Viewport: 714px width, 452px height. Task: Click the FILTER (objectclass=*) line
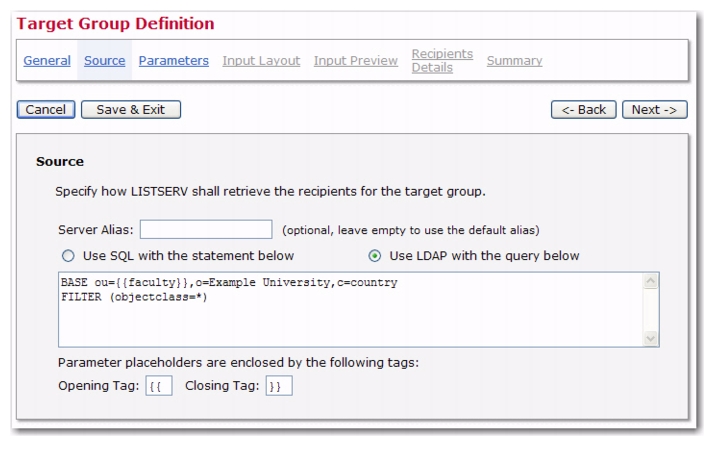coord(134,297)
